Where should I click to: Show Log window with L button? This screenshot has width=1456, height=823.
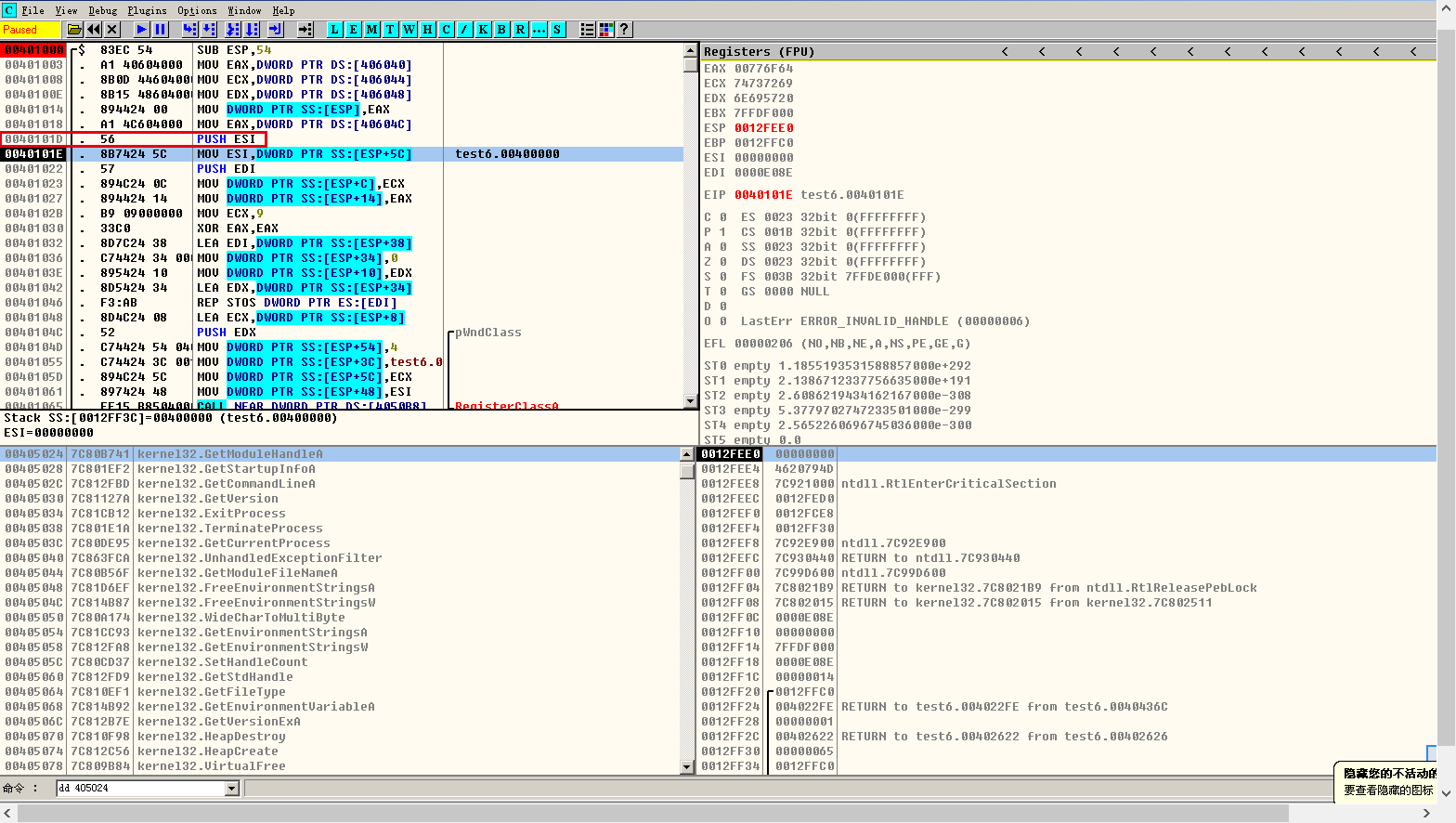pyautogui.click(x=334, y=30)
